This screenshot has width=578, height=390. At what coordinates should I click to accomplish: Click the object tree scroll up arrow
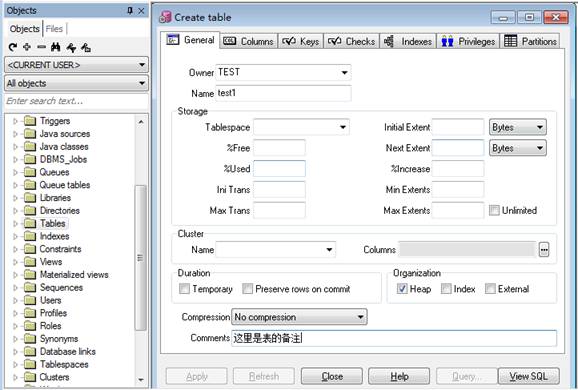141,122
